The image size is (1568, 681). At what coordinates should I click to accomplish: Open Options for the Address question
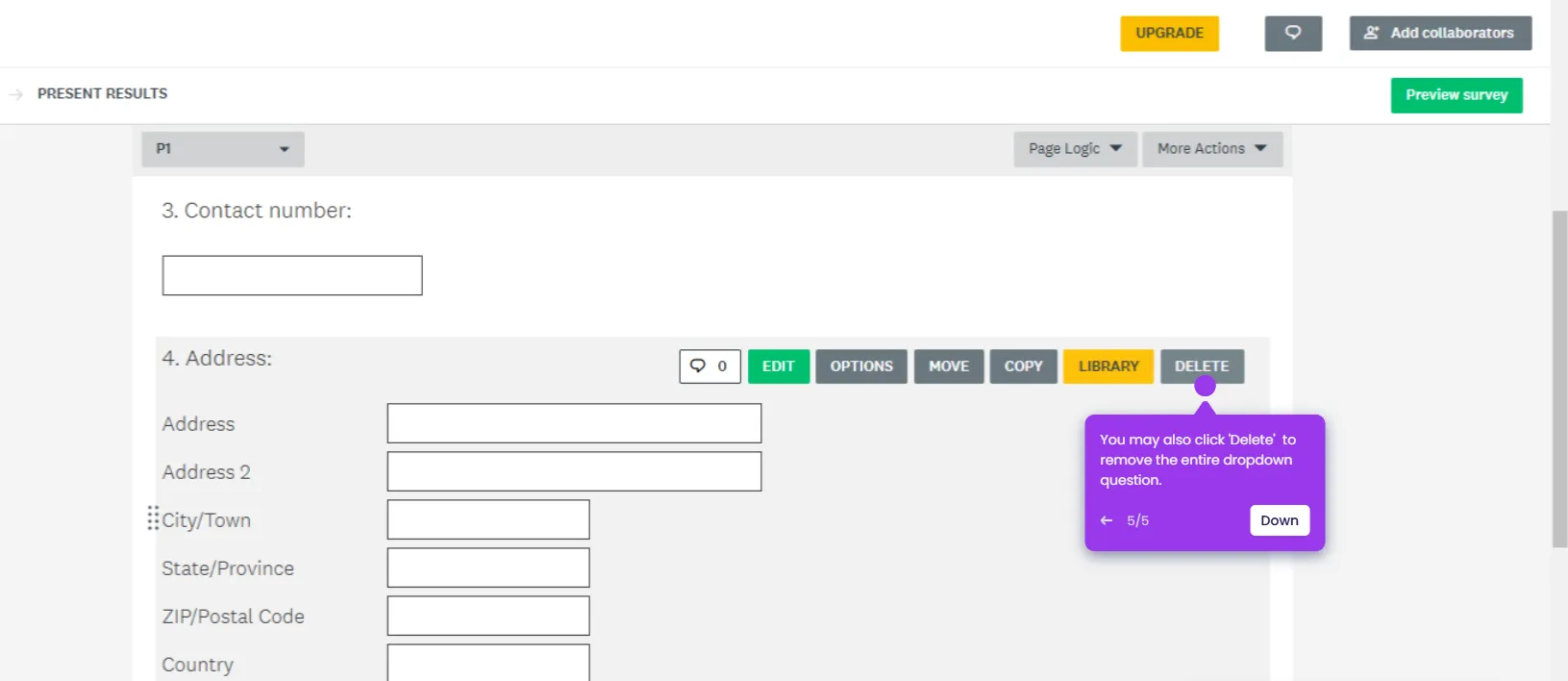pyautogui.click(x=861, y=366)
